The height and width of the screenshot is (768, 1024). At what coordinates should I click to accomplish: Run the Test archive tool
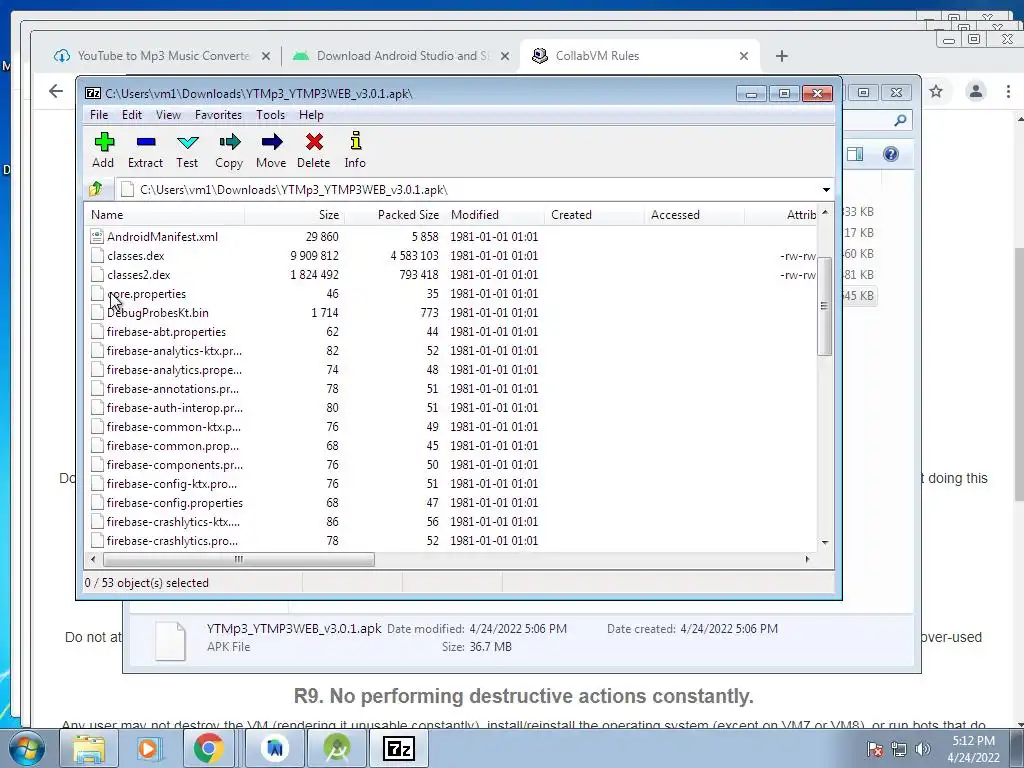187,151
